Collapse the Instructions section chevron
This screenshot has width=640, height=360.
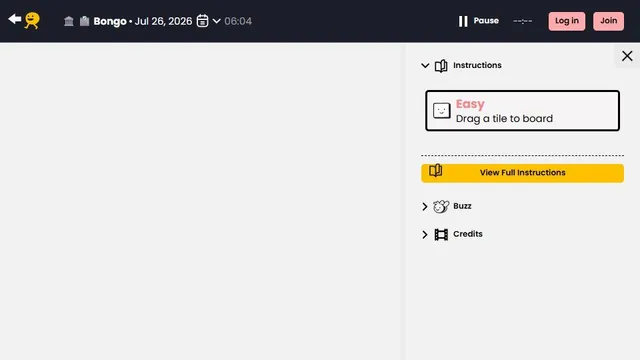[425, 66]
